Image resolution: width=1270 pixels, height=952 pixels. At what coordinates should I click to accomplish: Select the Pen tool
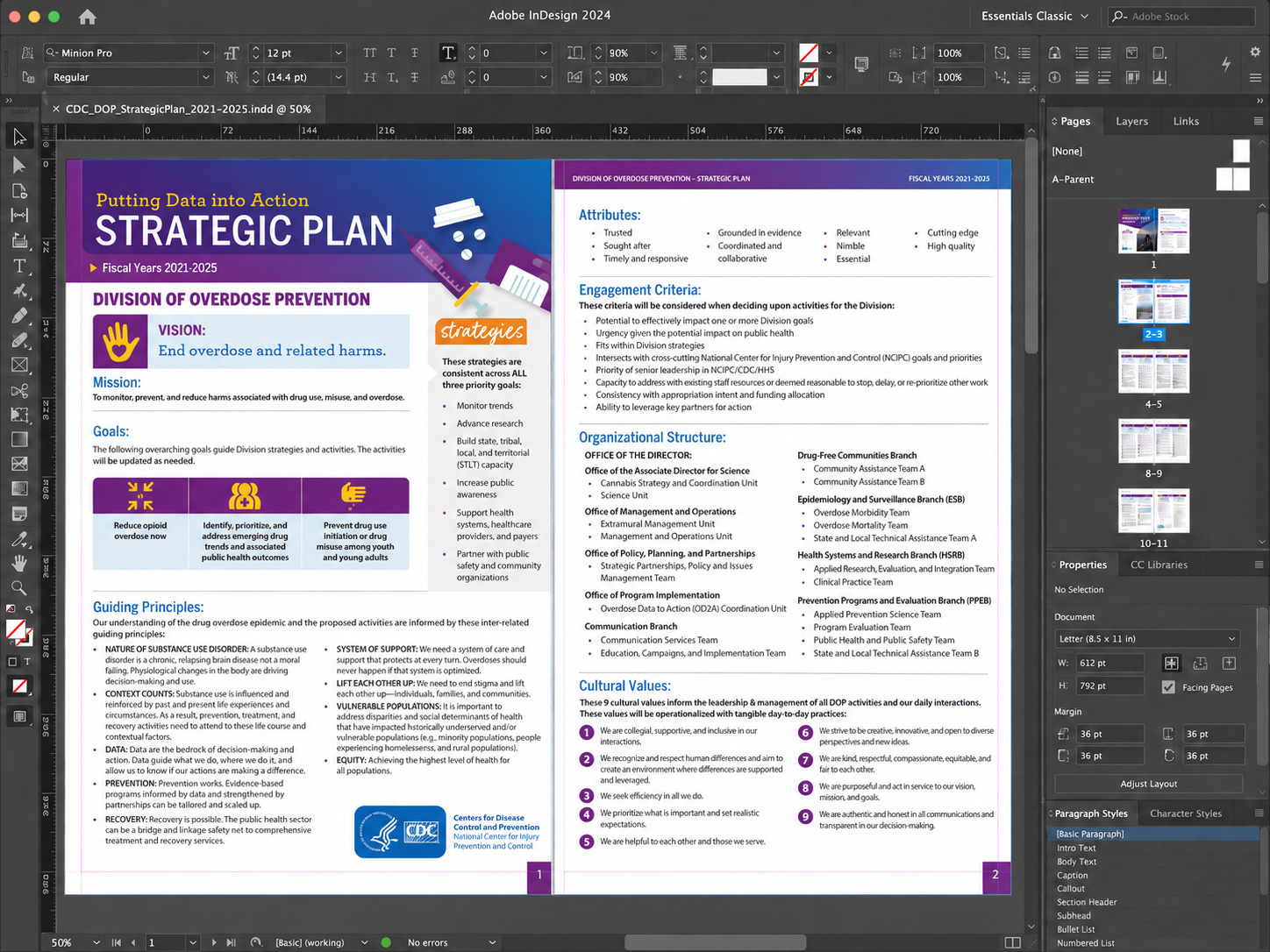[19, 315]
